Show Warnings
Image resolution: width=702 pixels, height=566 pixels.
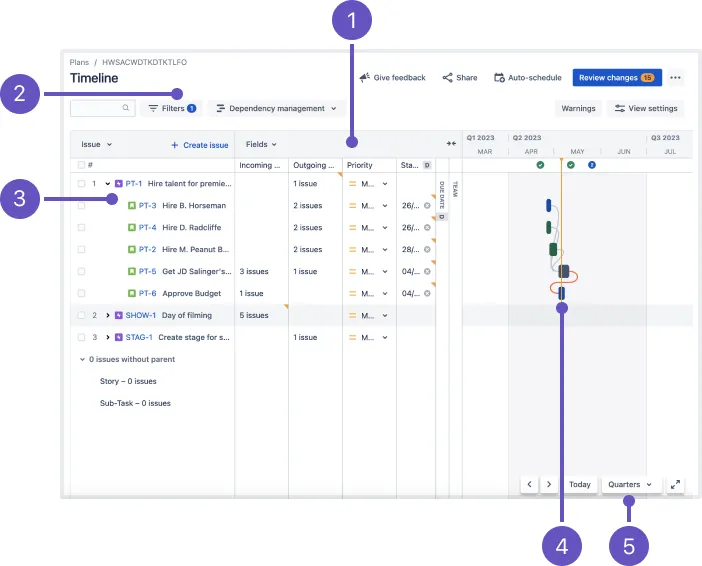point(578,108)
